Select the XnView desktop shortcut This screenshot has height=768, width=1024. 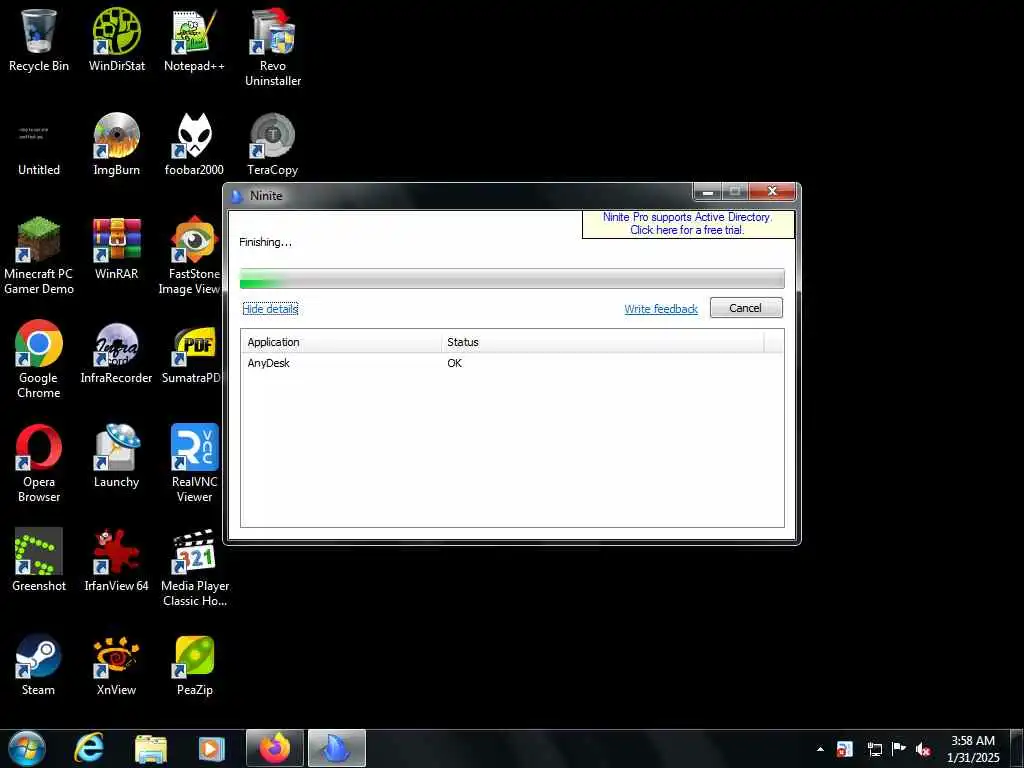pyautogui.click(x=116, y=665)
